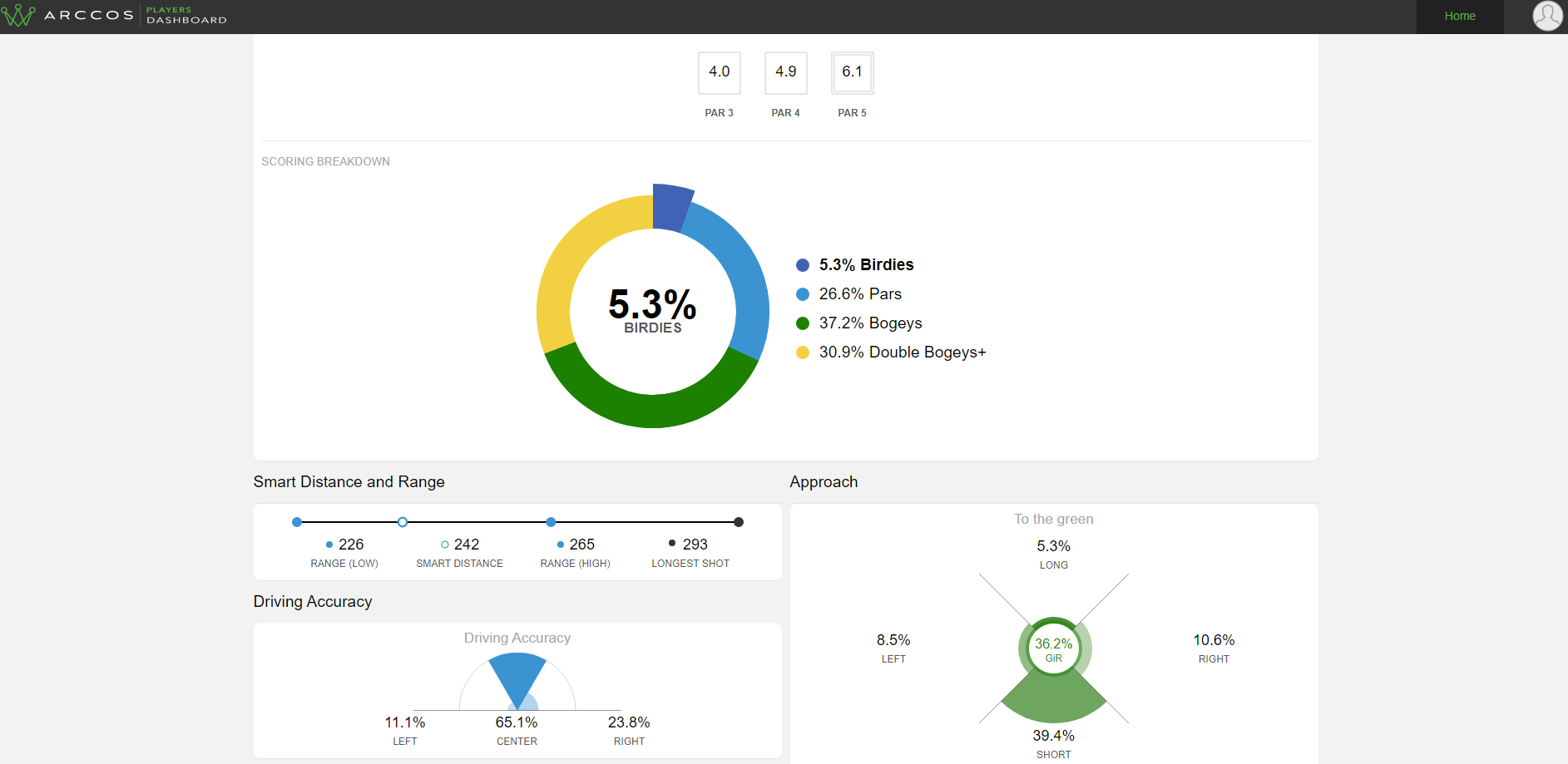
Task: Click the 65.1% Center driving accuracy value
Action: coord(517,722)
